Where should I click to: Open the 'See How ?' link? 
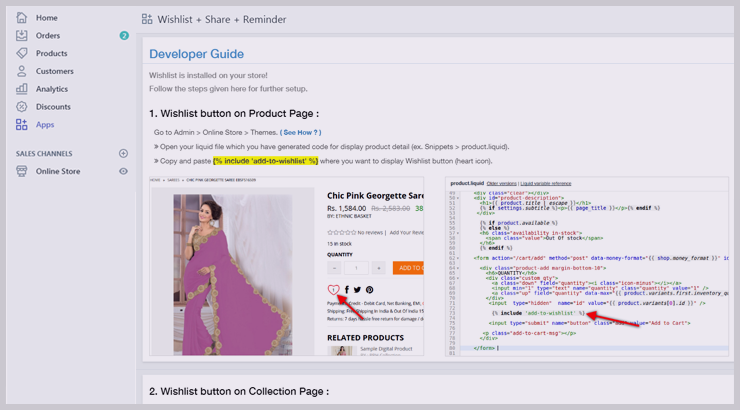coord(301,132)
